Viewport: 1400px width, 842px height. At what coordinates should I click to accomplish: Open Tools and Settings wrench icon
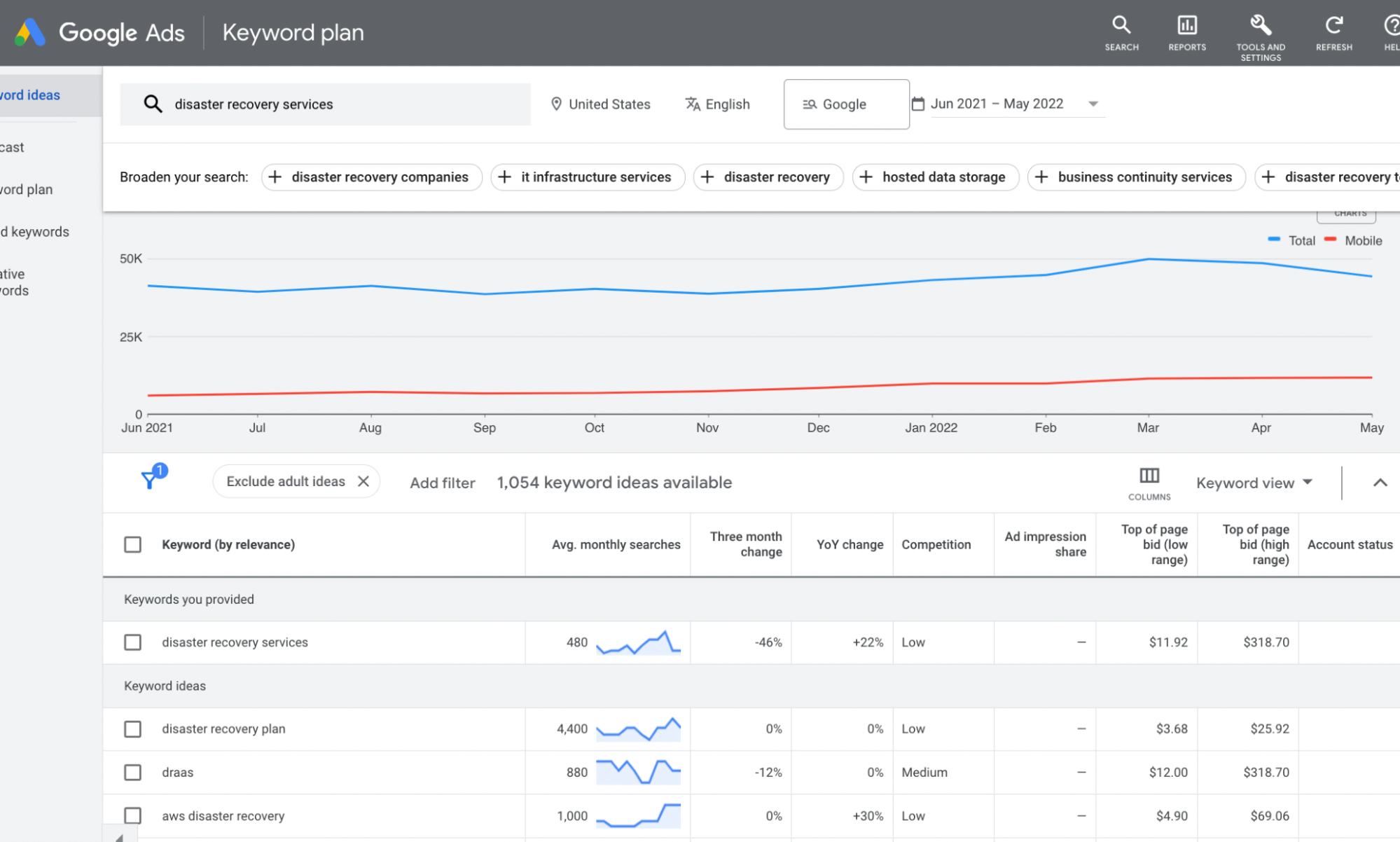tap(1260, 26)
